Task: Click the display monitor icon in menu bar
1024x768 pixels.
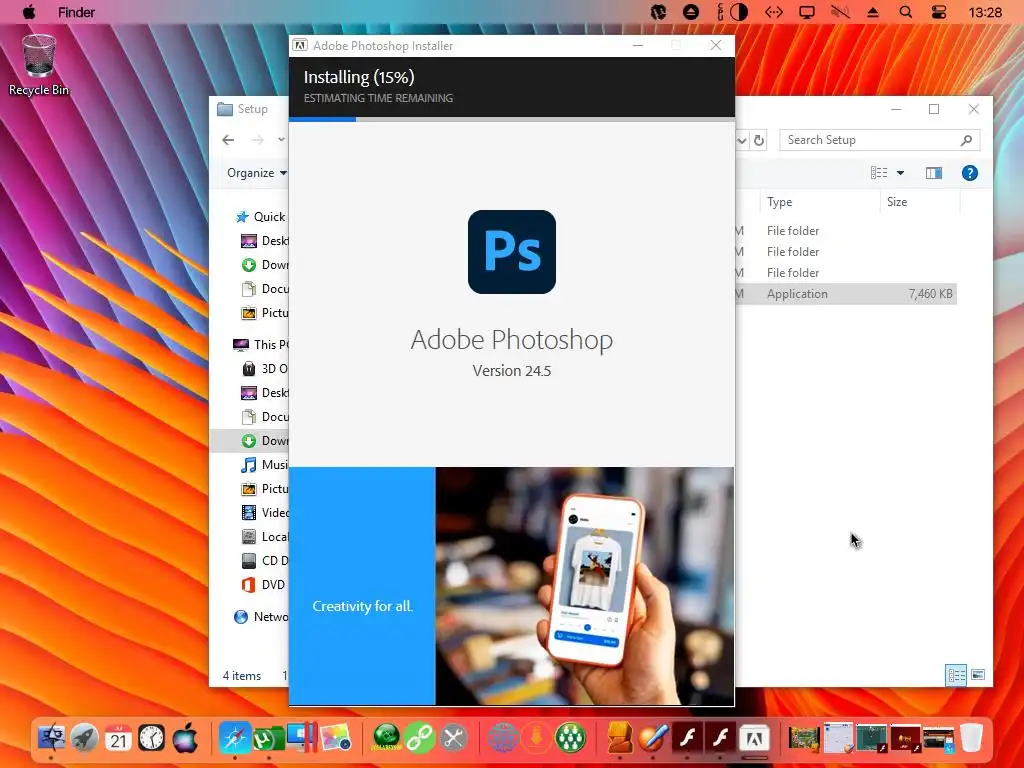Action: point(807,12)
